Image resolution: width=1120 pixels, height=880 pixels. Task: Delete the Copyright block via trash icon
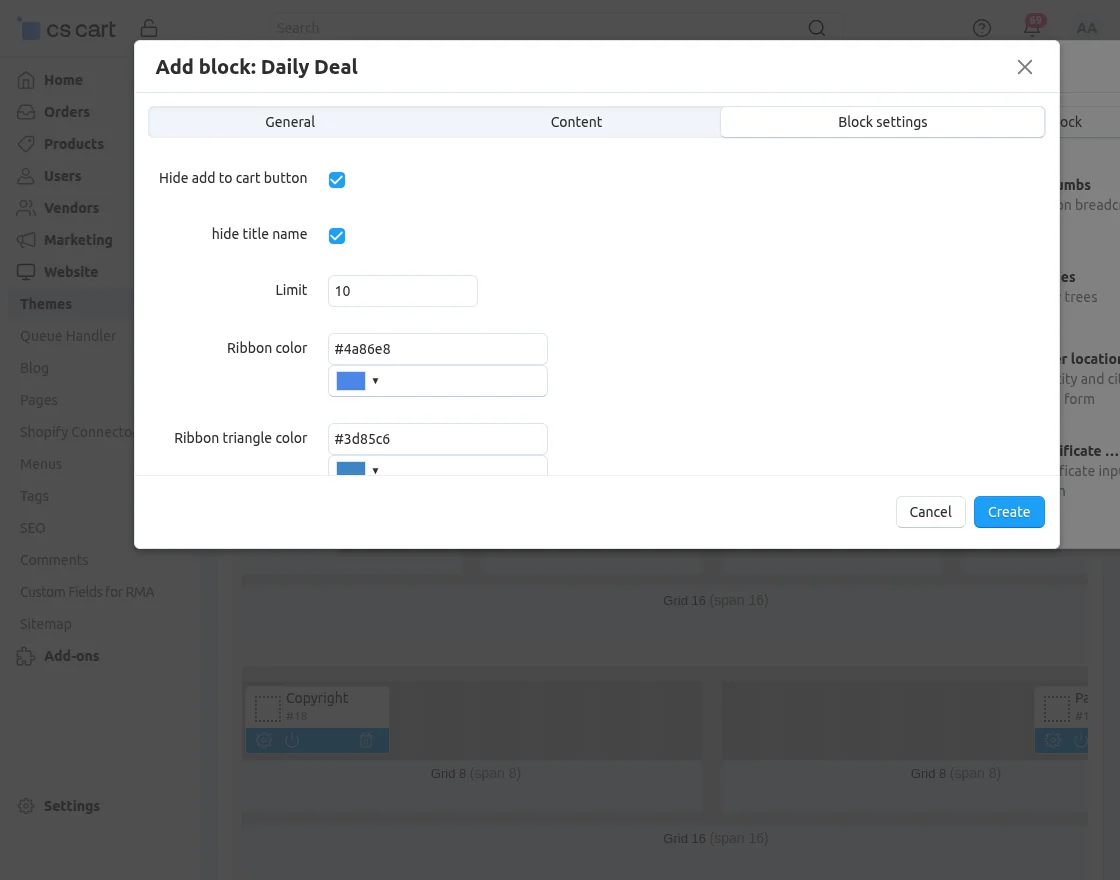point(365,740)
